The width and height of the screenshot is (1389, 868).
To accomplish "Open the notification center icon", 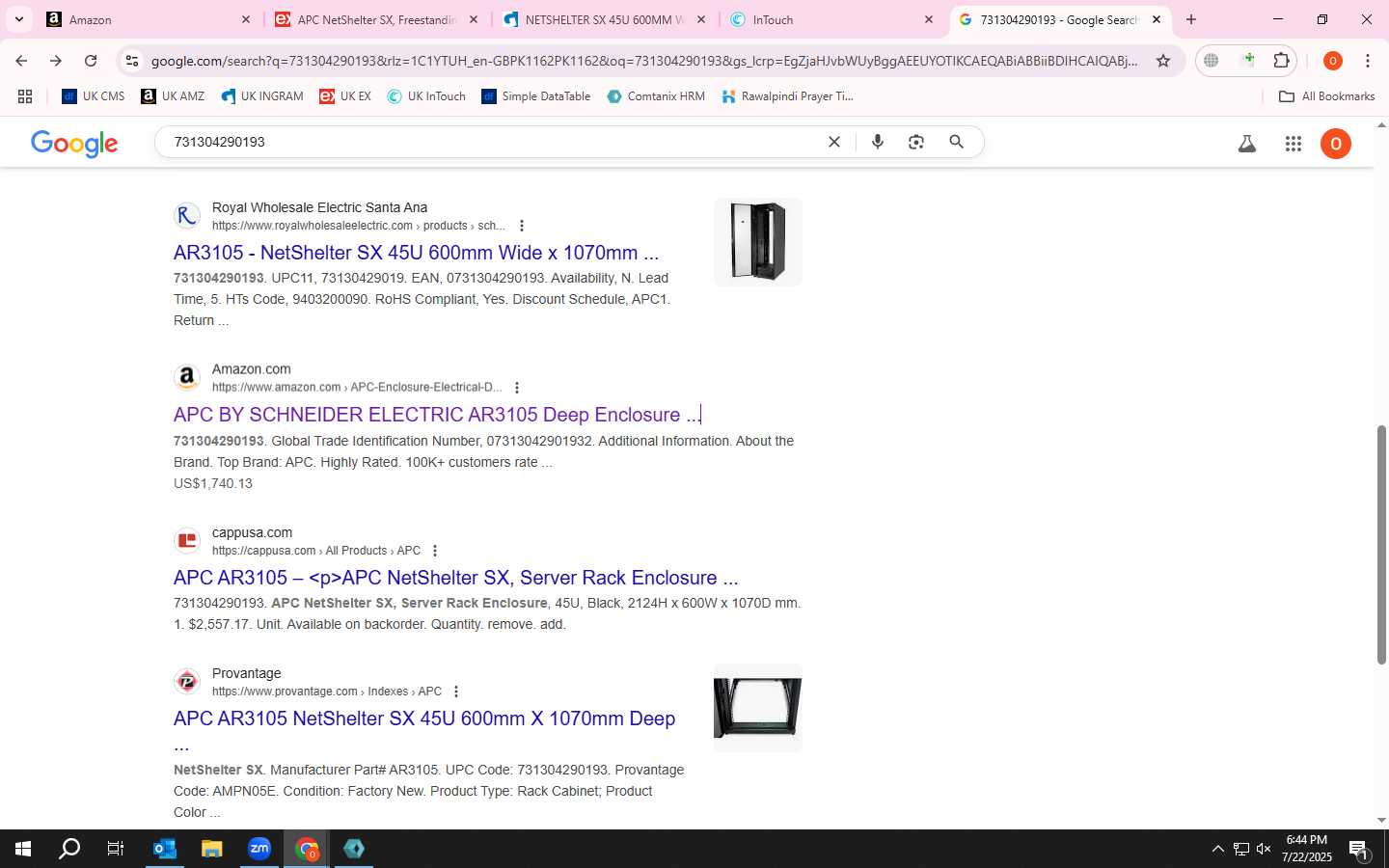I will tap(1359, 850).
